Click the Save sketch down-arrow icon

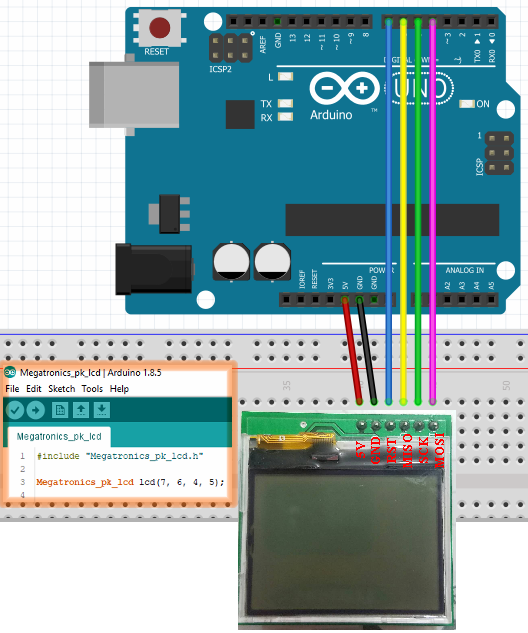pyautogui.click(x=102, y=410)
